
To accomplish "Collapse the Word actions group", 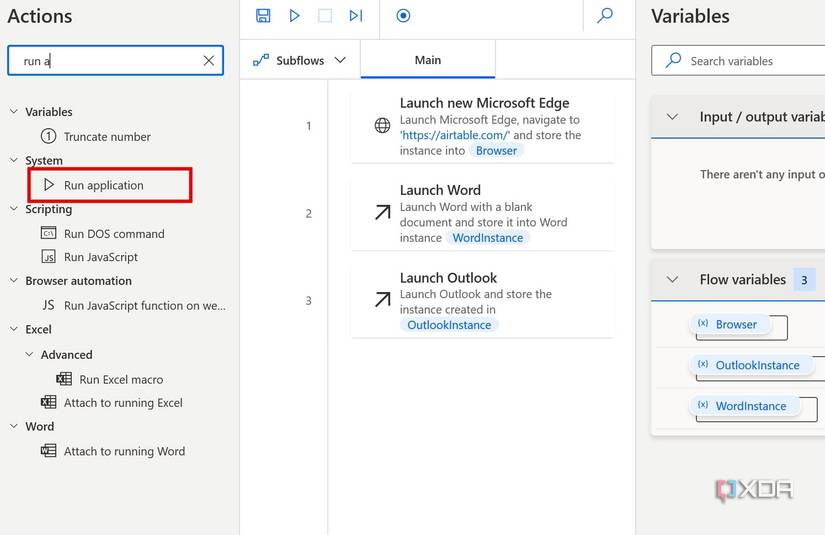I will pyautogui.click(x=14, y=426).
